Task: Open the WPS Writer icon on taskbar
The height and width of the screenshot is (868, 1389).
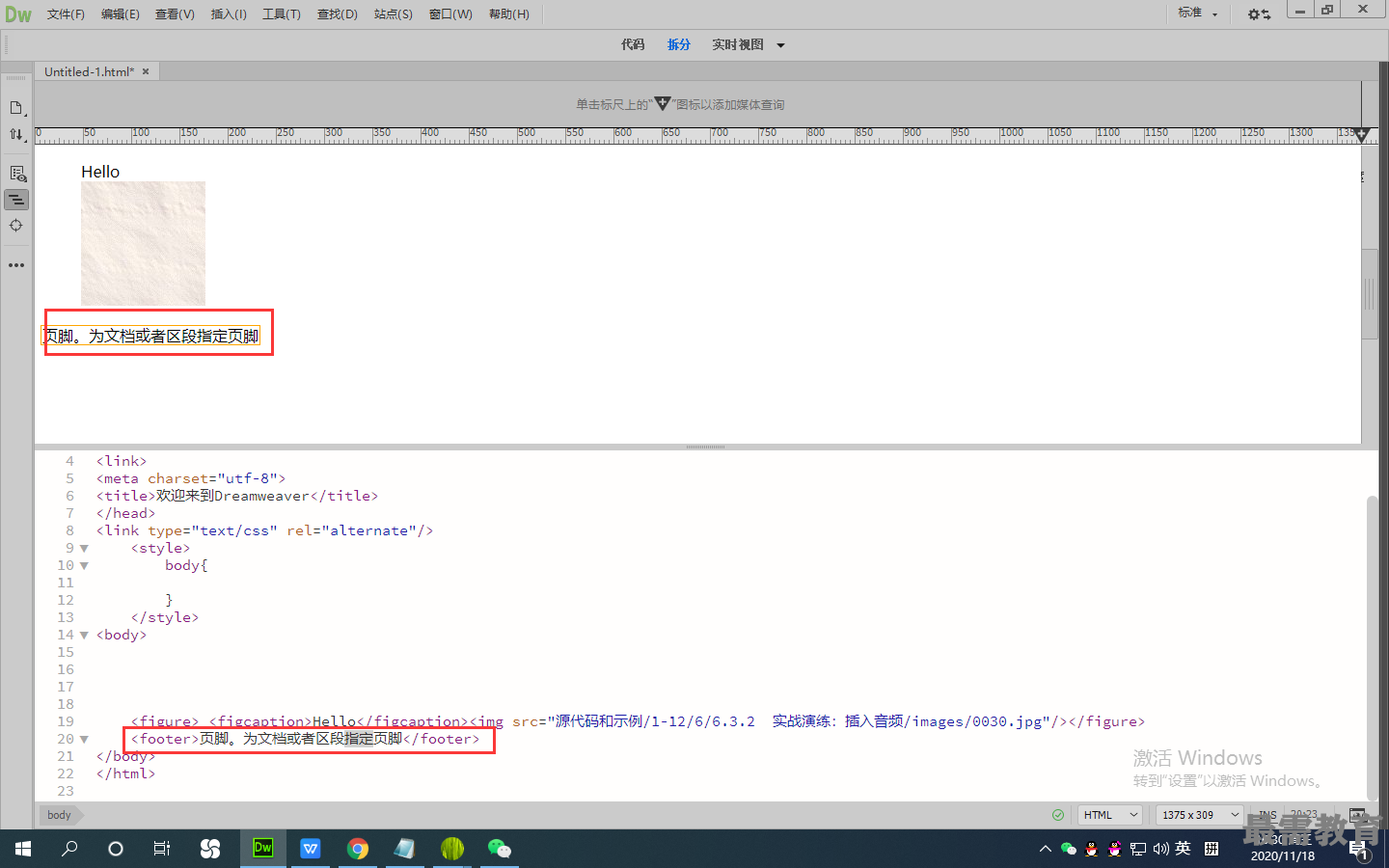Action: [x=310, y=849]
